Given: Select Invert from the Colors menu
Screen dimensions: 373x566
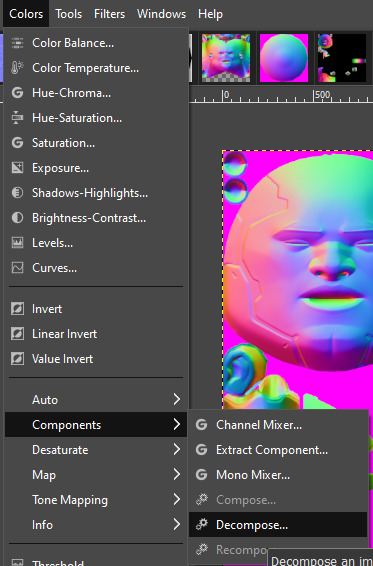Looking at the screenshot, I should pos(96,309).
